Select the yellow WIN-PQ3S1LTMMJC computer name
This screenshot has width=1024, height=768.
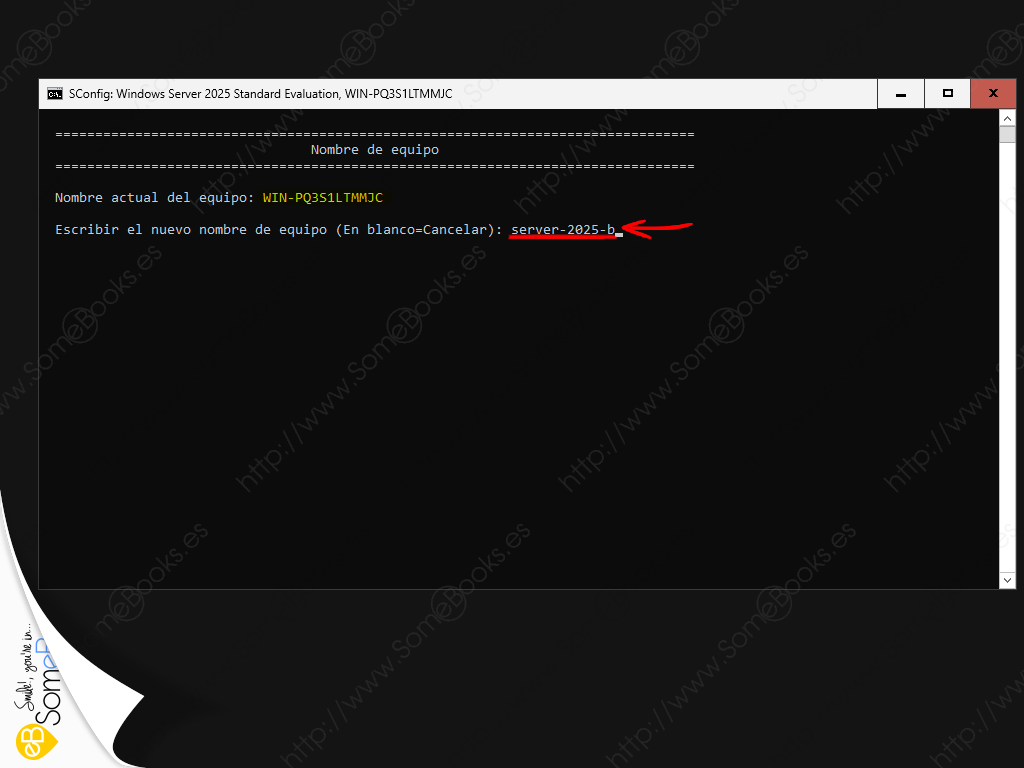[322, 198]
